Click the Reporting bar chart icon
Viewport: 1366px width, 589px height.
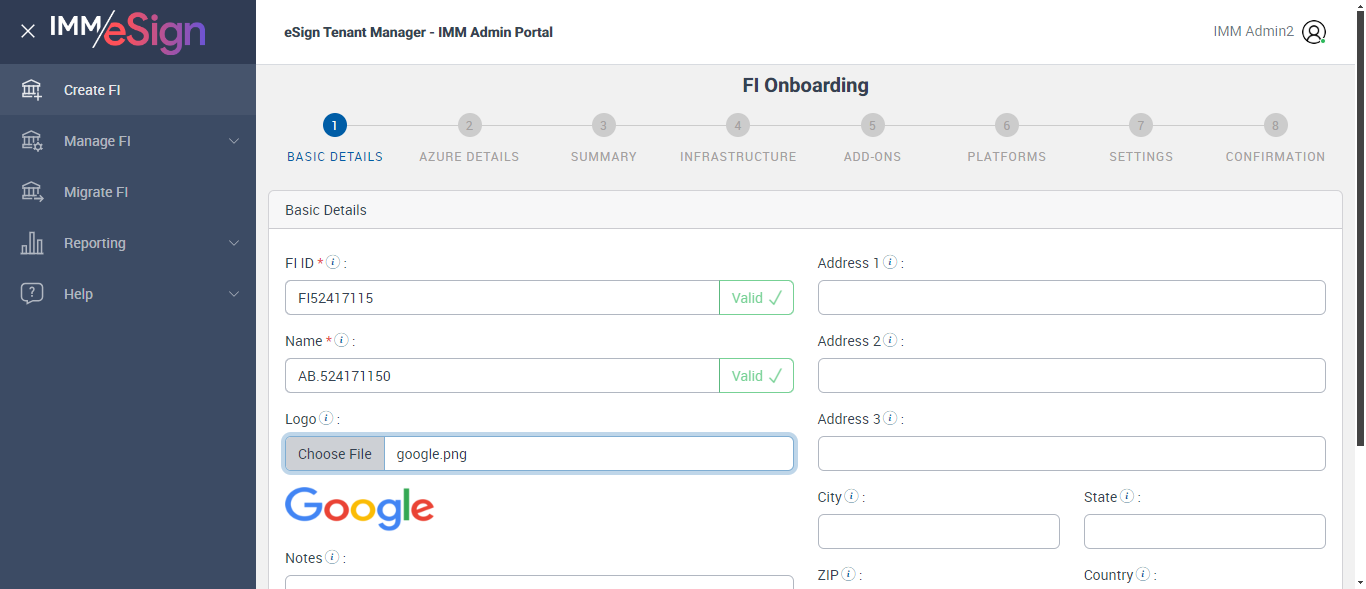click(x=32, y=243)
